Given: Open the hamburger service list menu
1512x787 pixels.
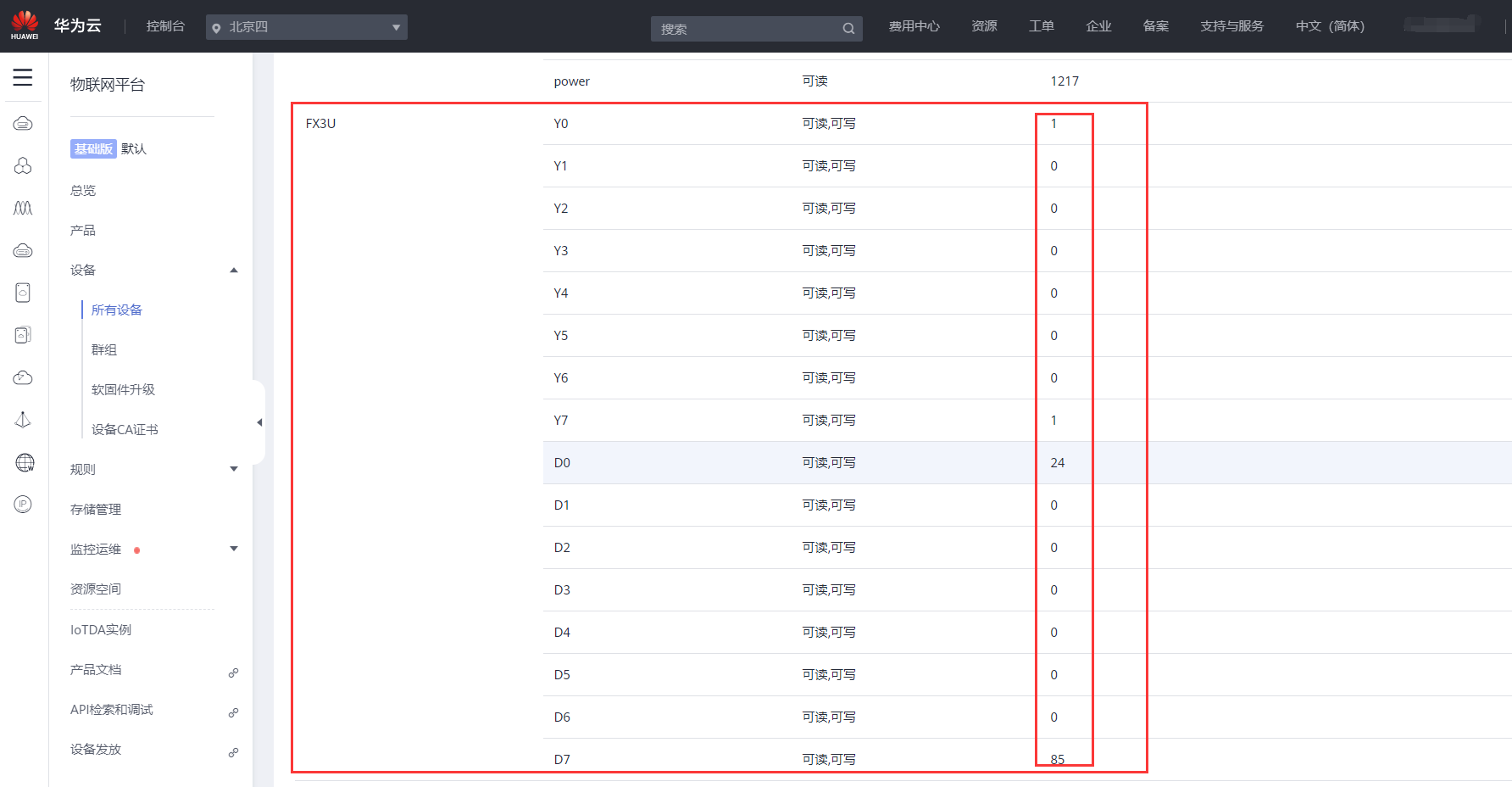Looking at the screenshot, I should coord(23,77).
